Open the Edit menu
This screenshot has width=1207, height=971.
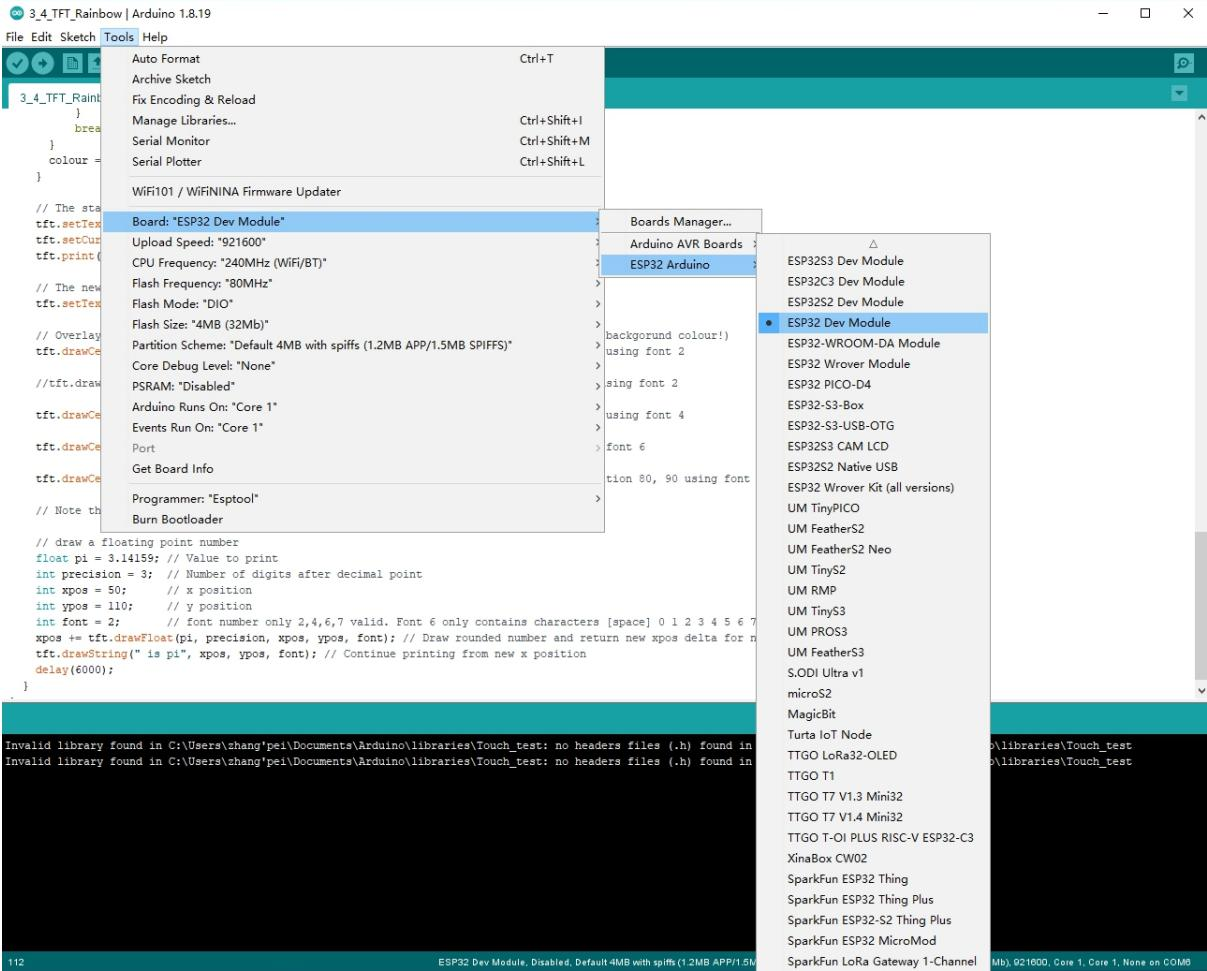point(41,37)
